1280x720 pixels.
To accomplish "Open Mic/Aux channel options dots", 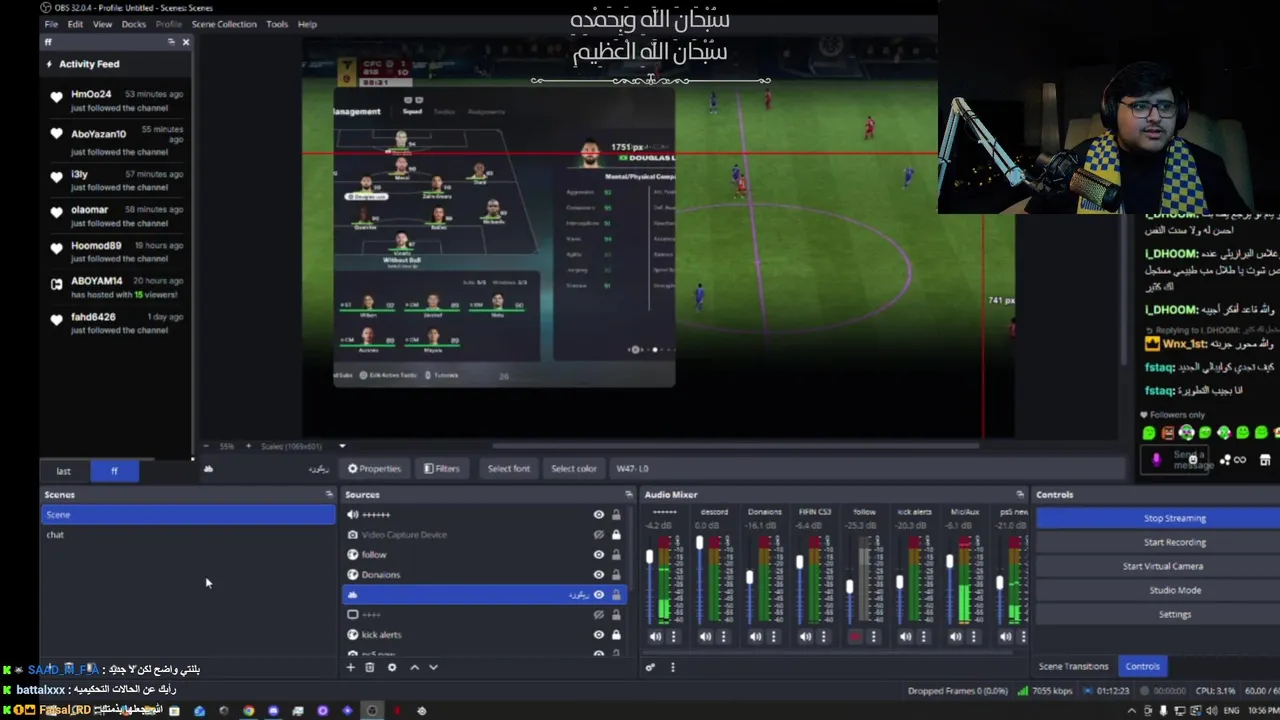I will [x=973, y=636].
